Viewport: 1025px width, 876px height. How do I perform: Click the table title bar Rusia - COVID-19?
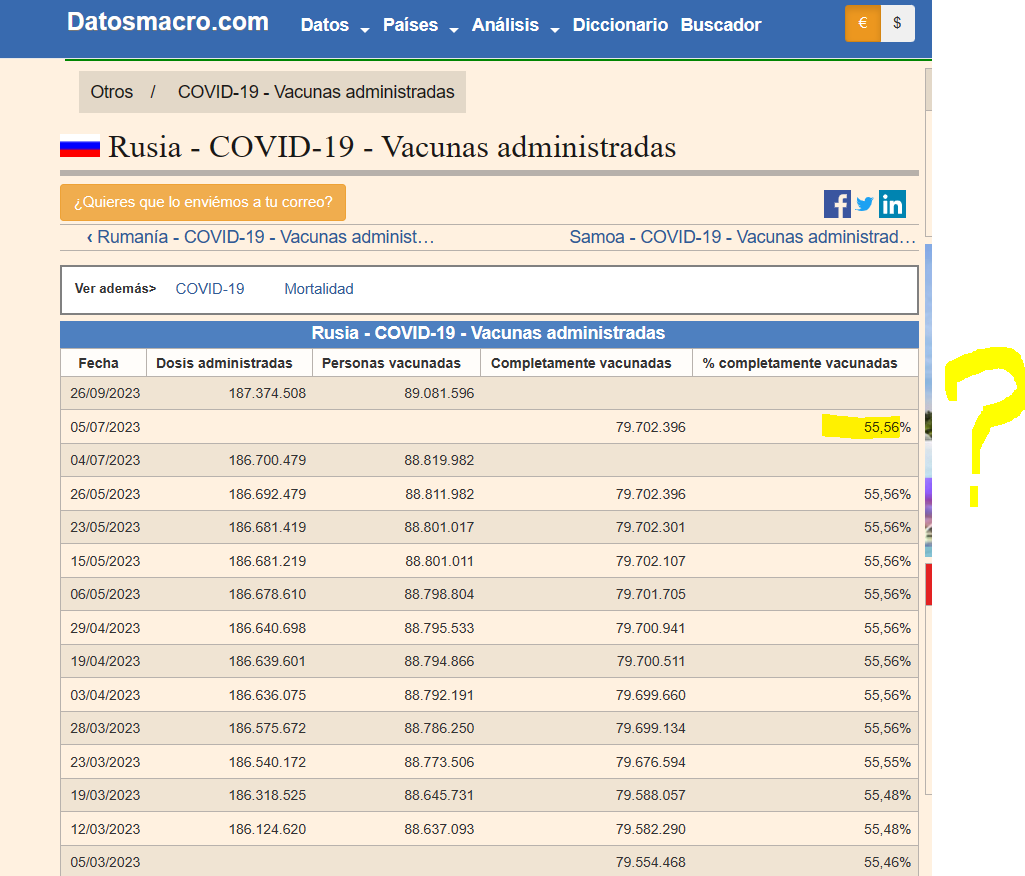pyautogui.click(x=489, y=334)
